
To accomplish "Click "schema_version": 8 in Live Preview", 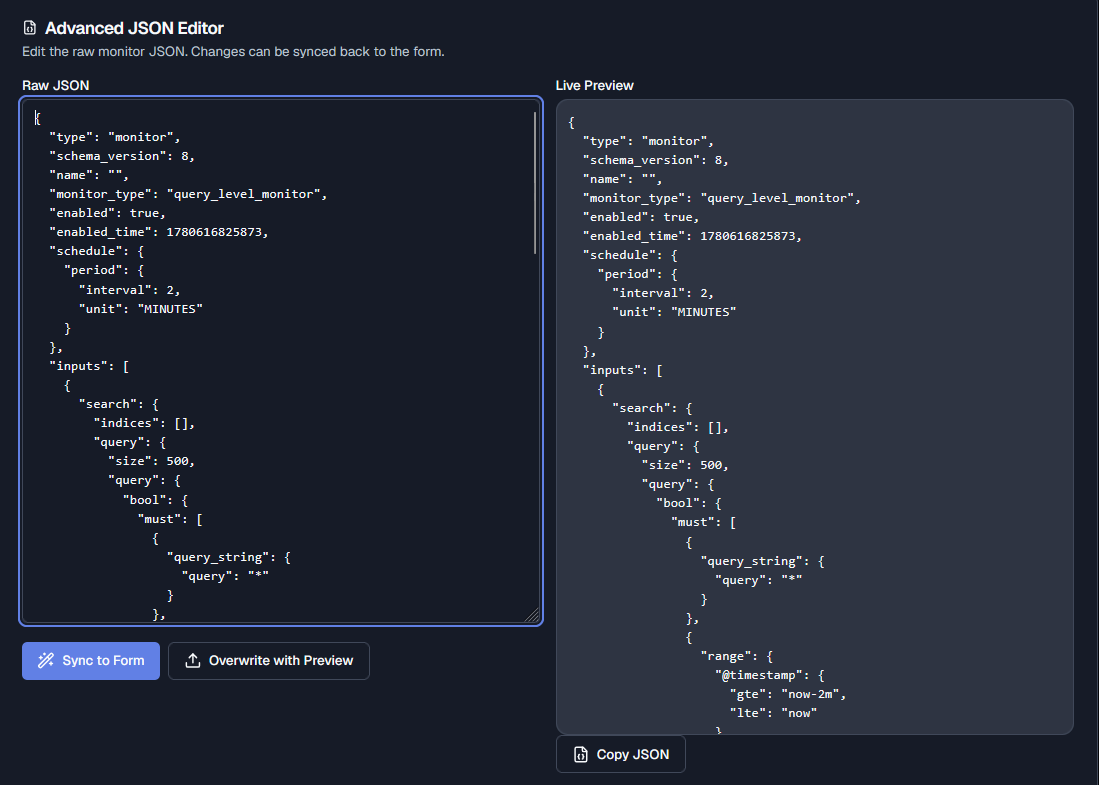I will (x=656, y=161).
